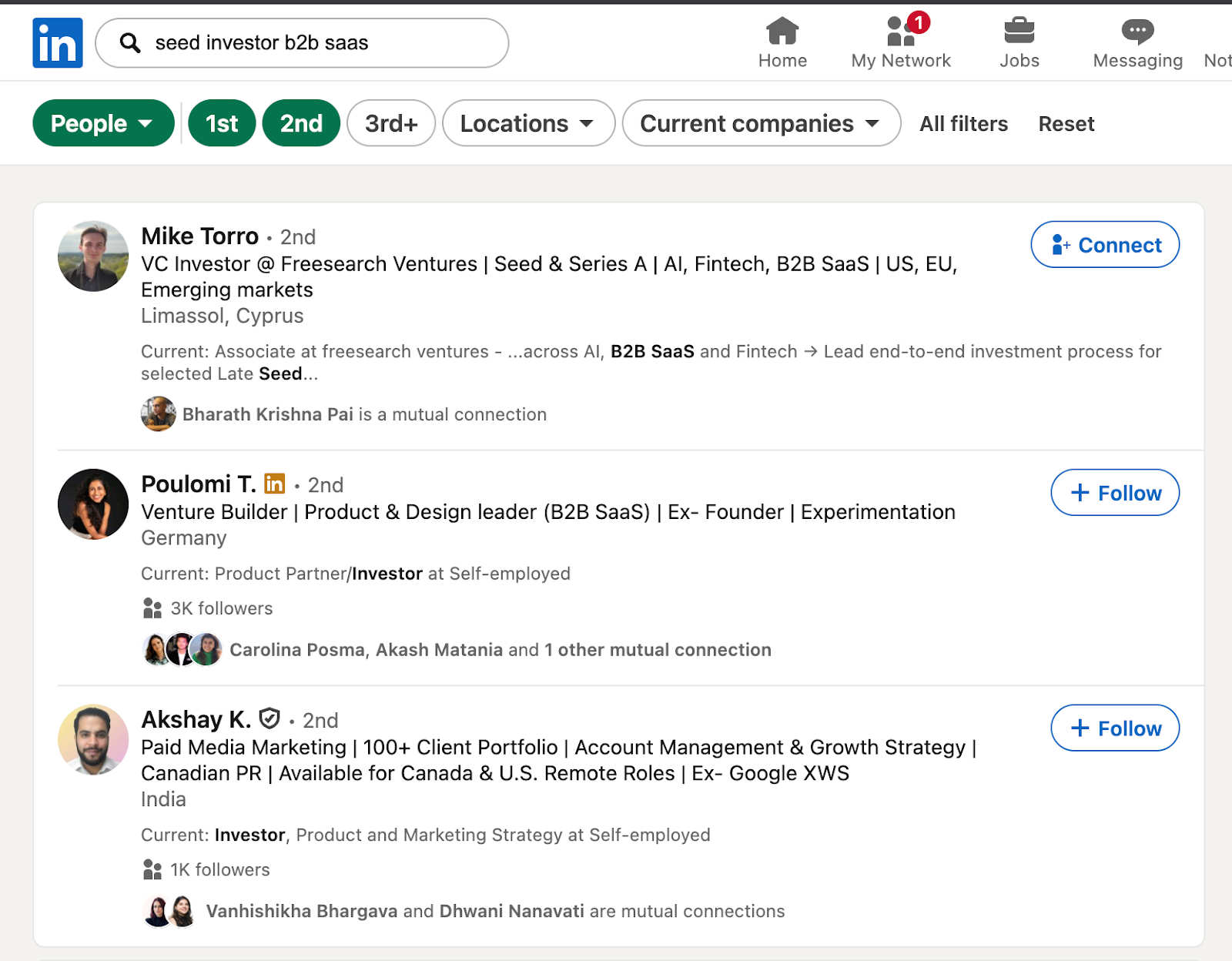Go to the Home nav icon
1232x961 pixels.
[x=782, y=31]
